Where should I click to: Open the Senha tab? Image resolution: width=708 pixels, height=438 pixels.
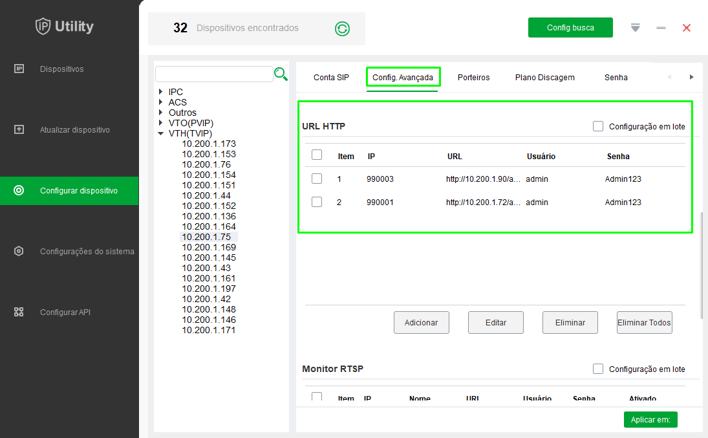tap(616, 77)
